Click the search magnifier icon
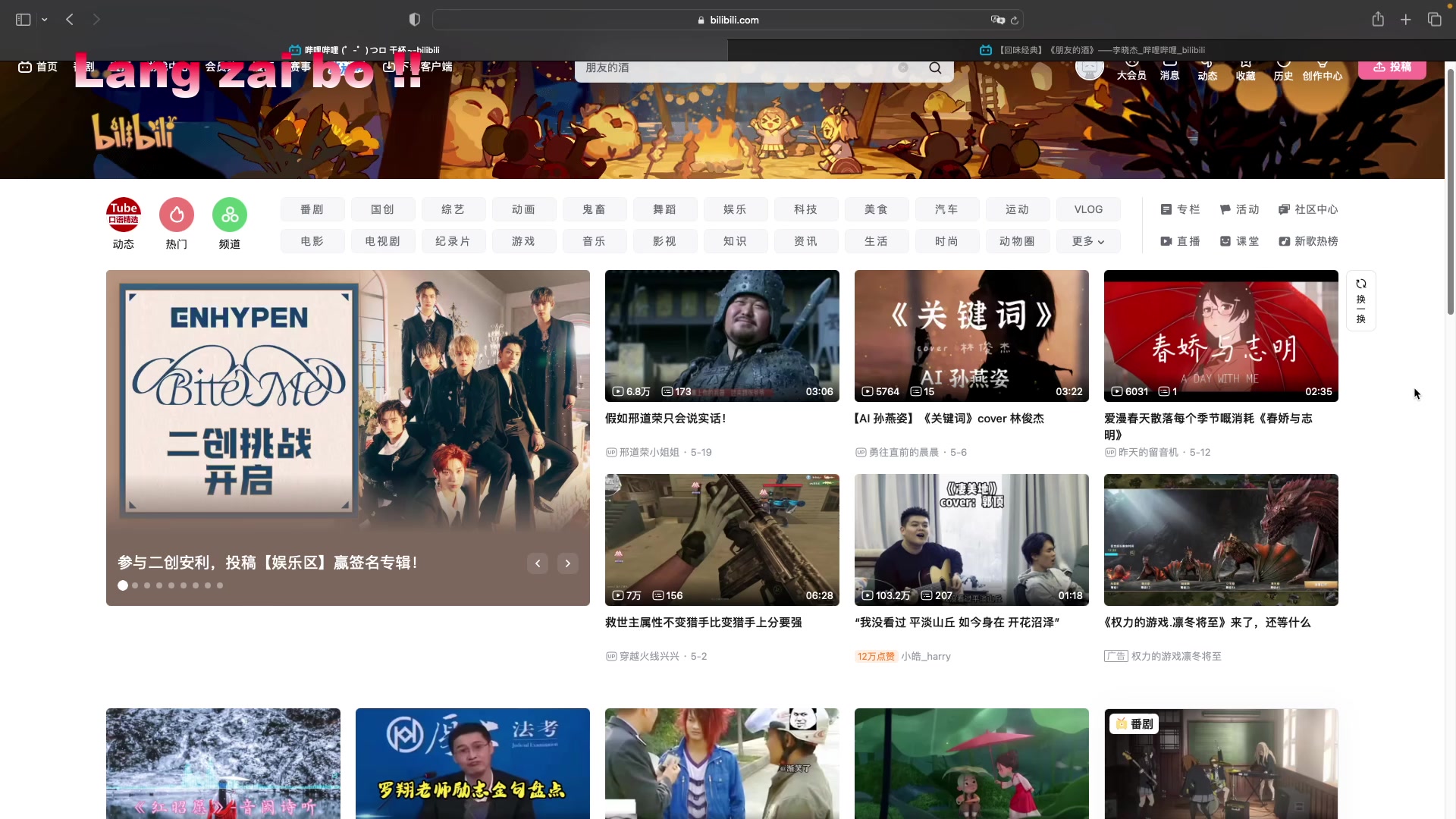Image resolution: width=1456 pixels, height=819 pixels. pyautogui.click(x=935, y=68)
